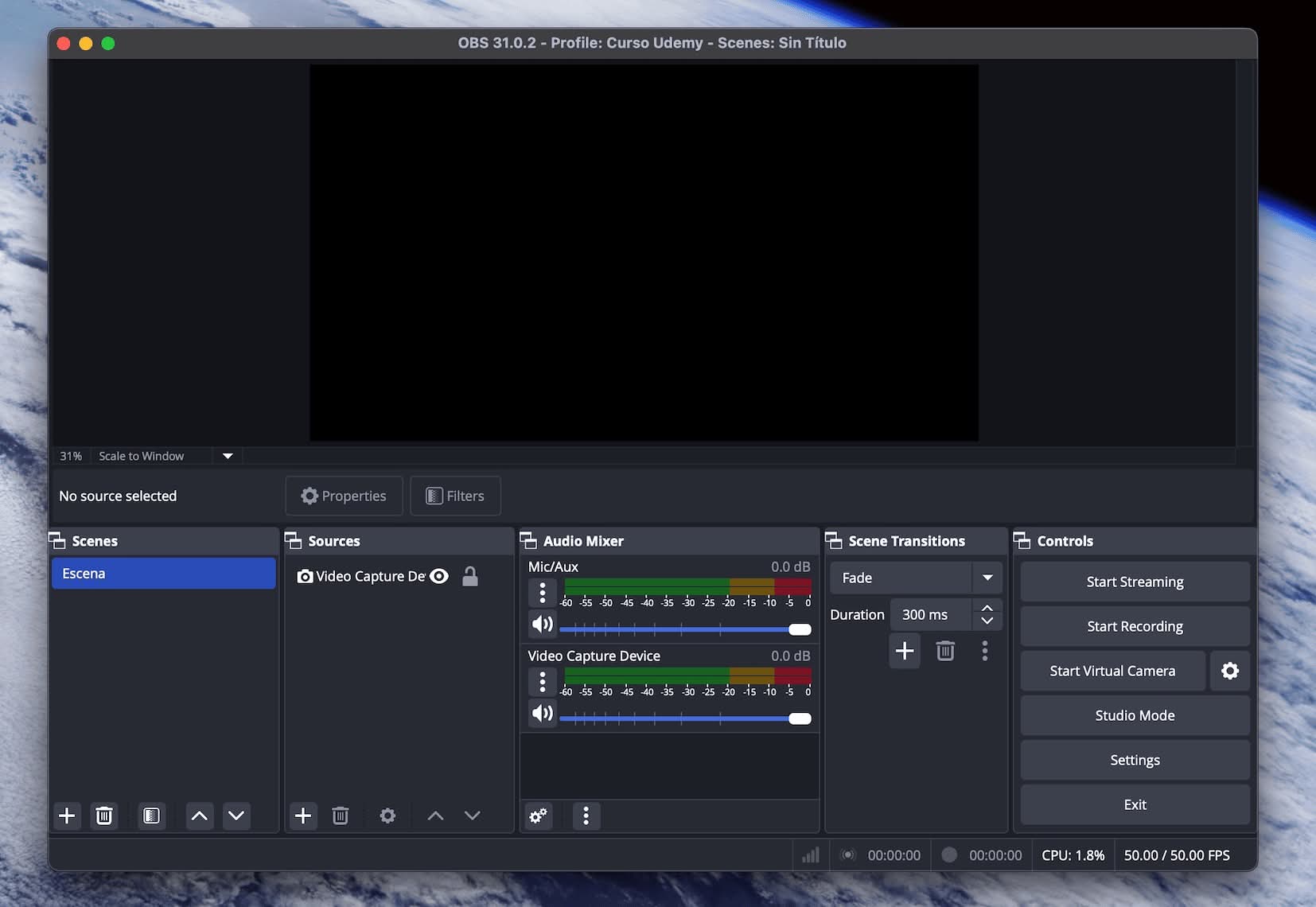Open preview scaling dropdown arrow
1316x907 pixels.
tap(228, 456)
